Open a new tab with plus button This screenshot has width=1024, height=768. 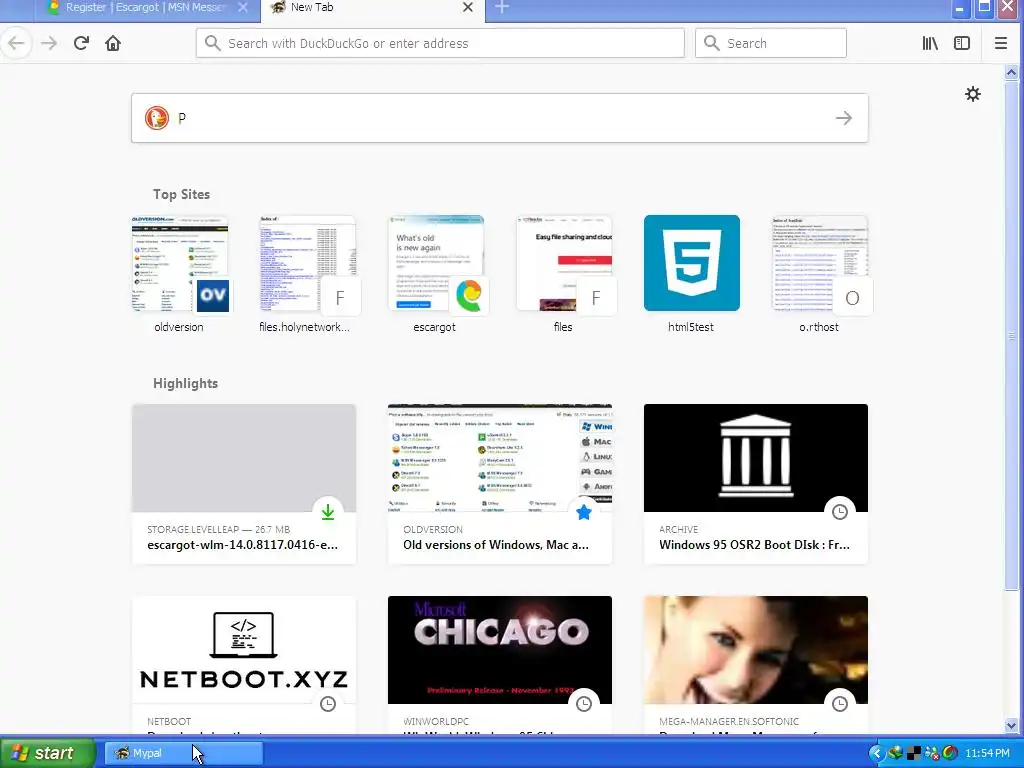[502, 8]
